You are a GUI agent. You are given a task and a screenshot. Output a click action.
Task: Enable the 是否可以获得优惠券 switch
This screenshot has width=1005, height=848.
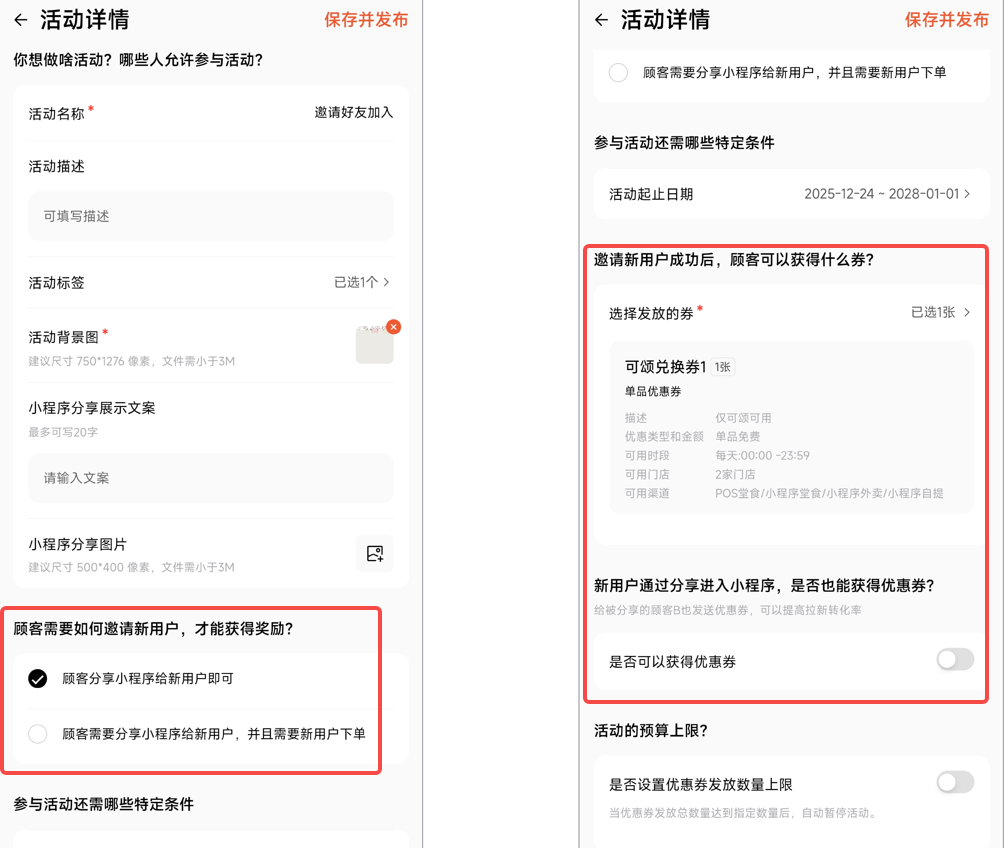point(954,659)
